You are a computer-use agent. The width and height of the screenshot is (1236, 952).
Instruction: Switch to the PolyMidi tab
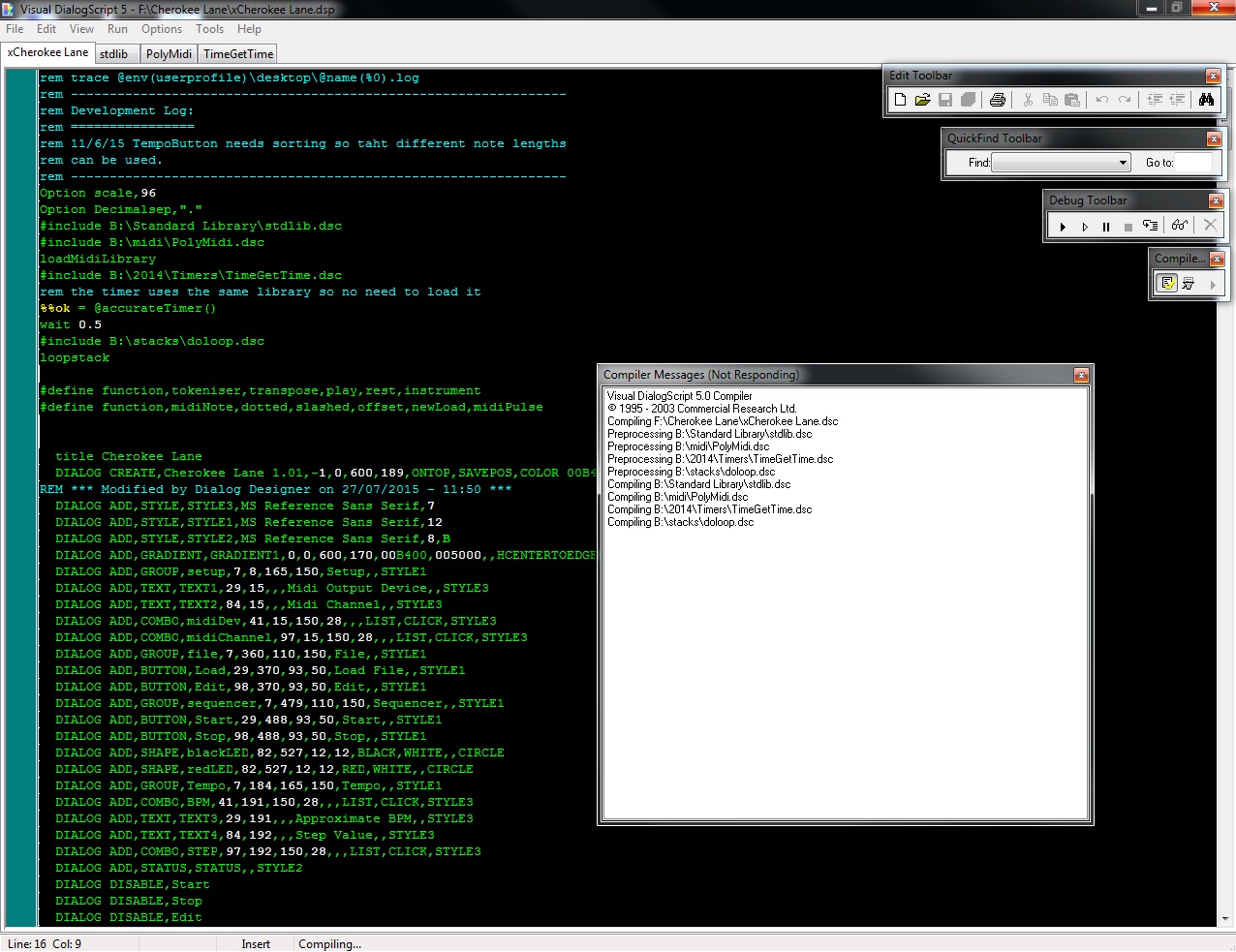pyautogui.click(x=169, y=54)
